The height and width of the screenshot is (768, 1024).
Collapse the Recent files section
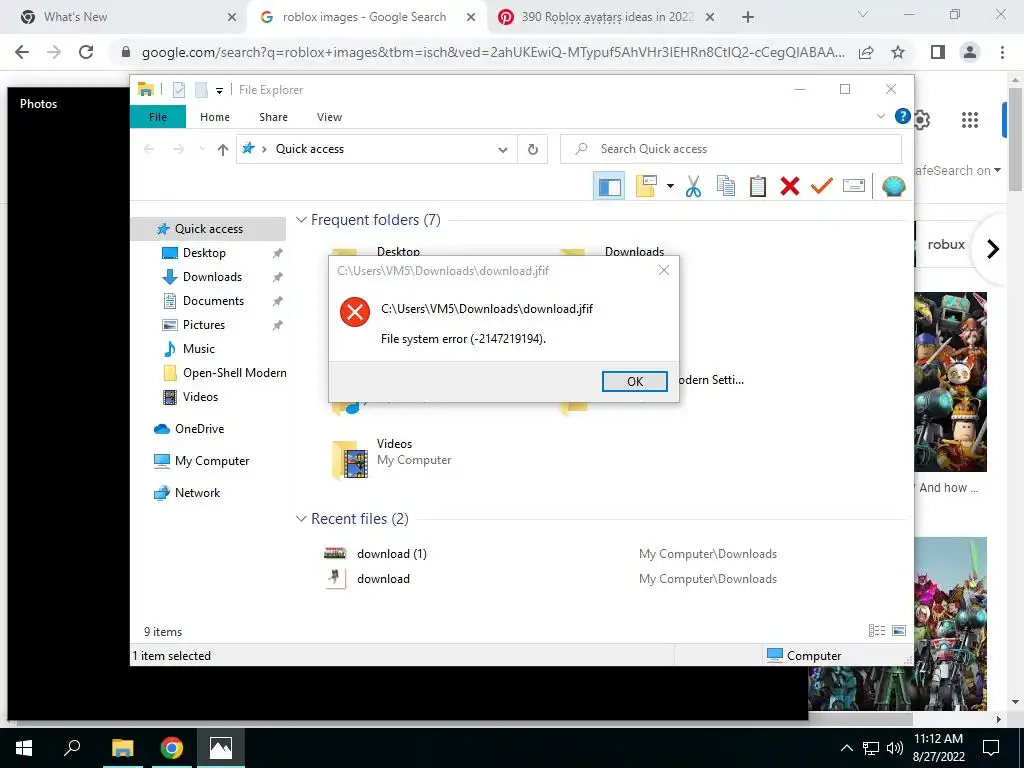tap(301, 519)
